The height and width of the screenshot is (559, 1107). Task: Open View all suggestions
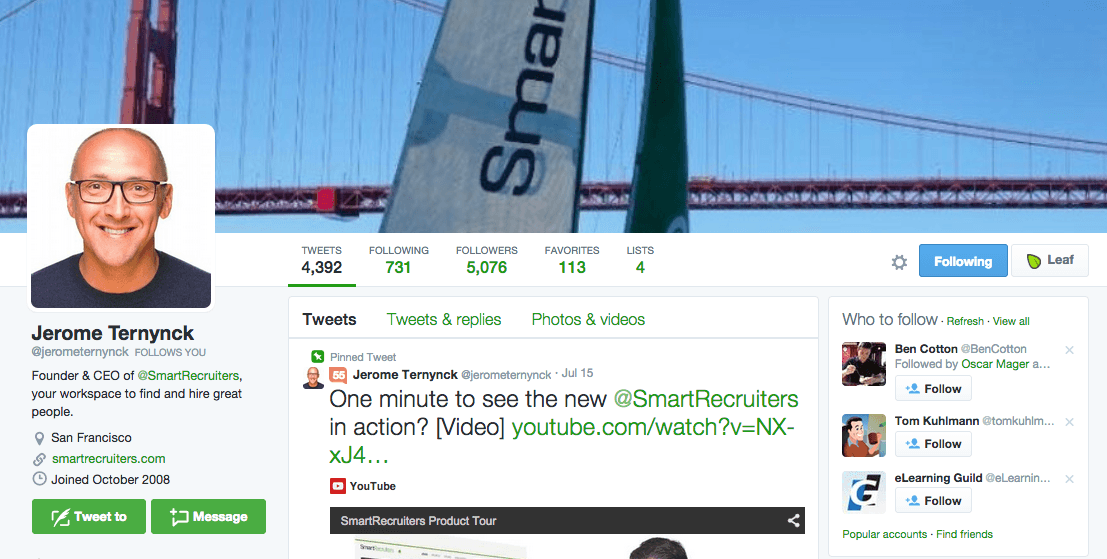pos(1011,321)
